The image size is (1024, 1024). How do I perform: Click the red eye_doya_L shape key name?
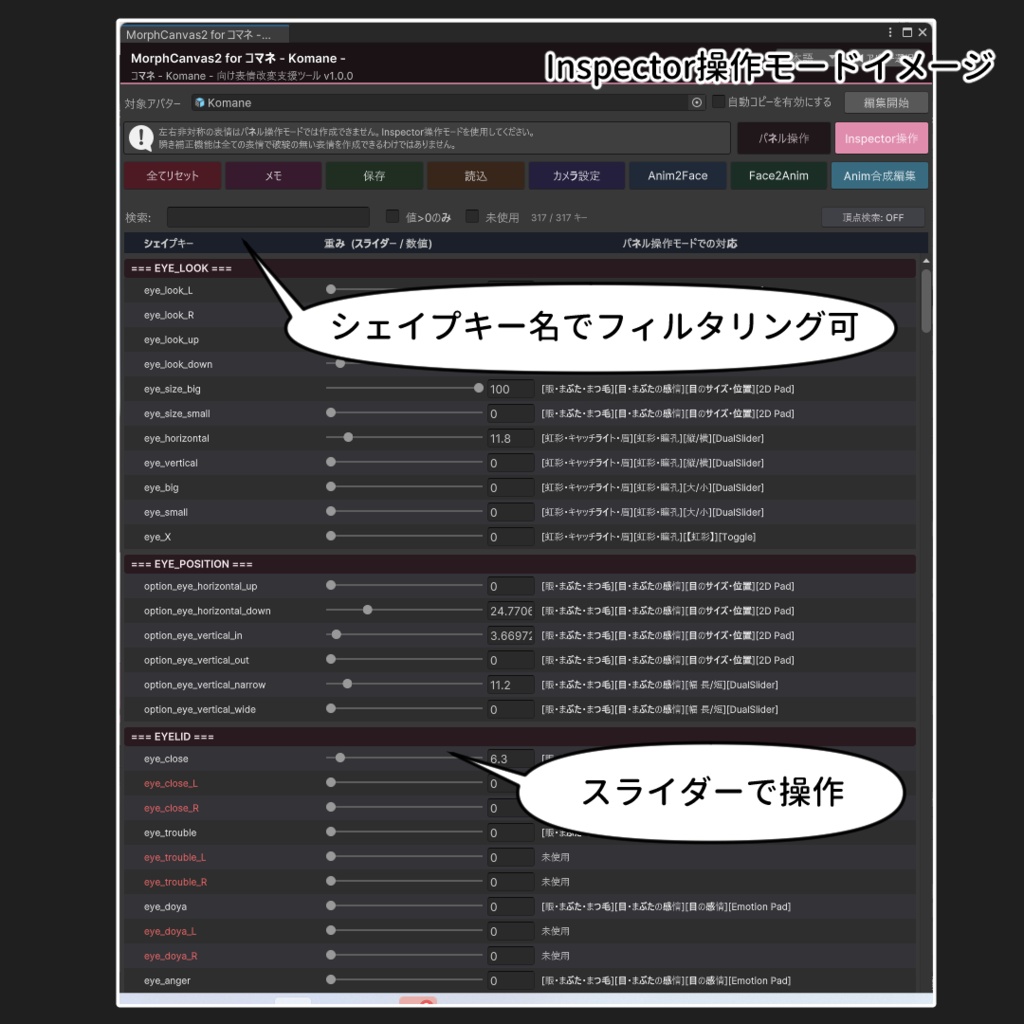pyautogui.click(x=170, y=931)
